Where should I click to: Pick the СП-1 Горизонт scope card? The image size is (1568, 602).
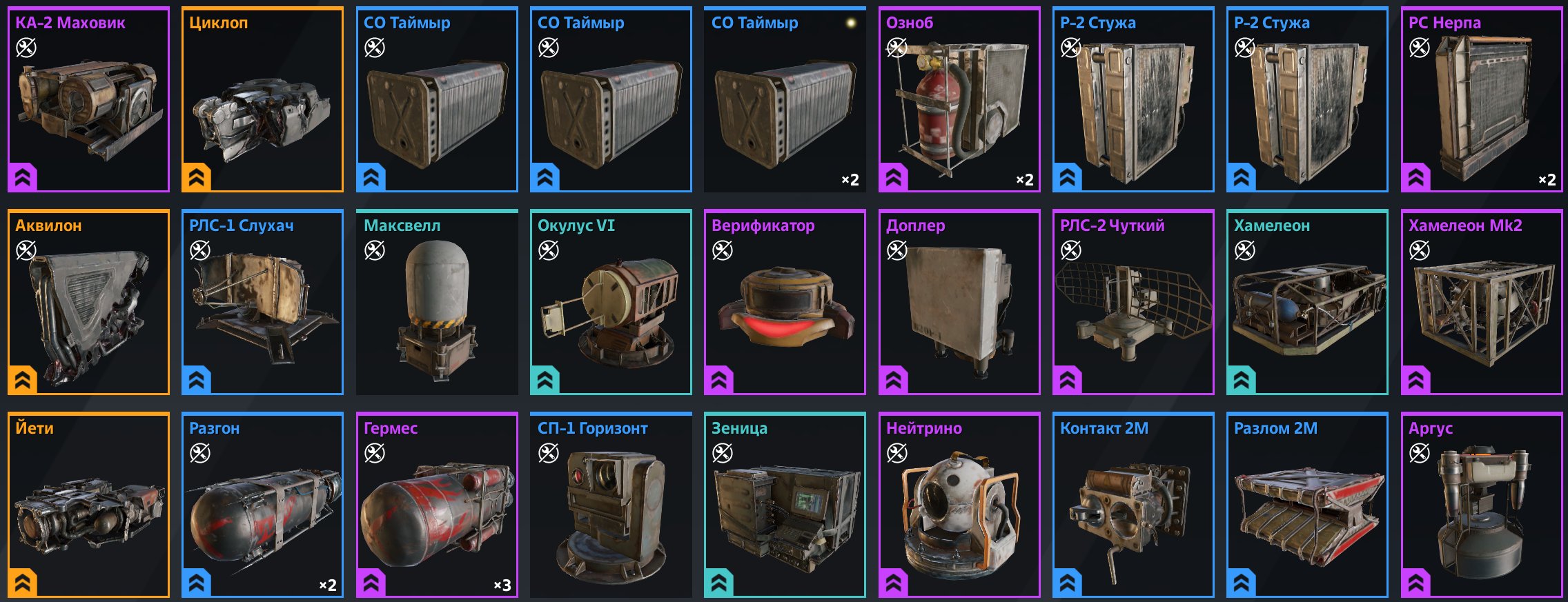[611, 505]
